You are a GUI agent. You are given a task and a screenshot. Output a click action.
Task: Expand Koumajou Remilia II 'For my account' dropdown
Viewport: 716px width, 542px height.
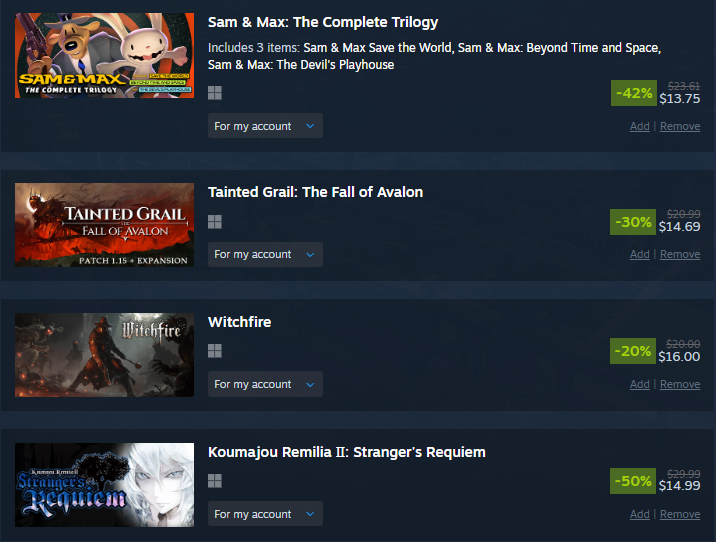pyautogui.click(x=265, y=514)
